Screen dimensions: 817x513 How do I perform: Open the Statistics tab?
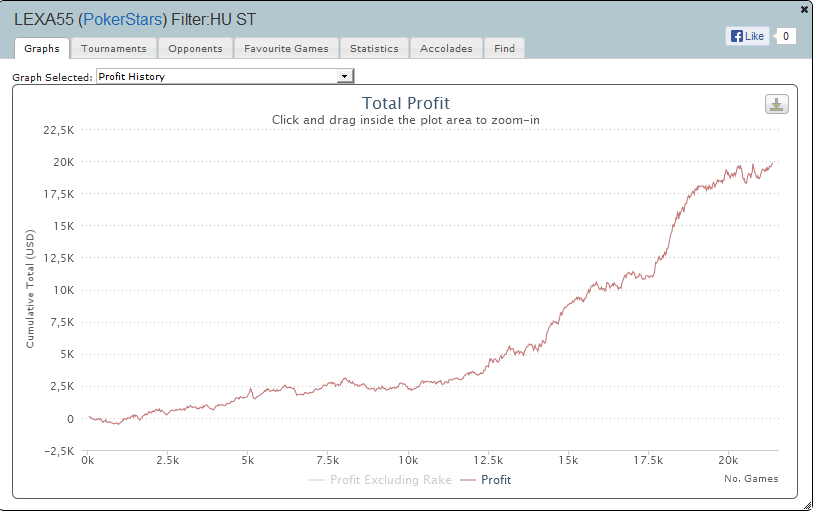coord(374,48)
